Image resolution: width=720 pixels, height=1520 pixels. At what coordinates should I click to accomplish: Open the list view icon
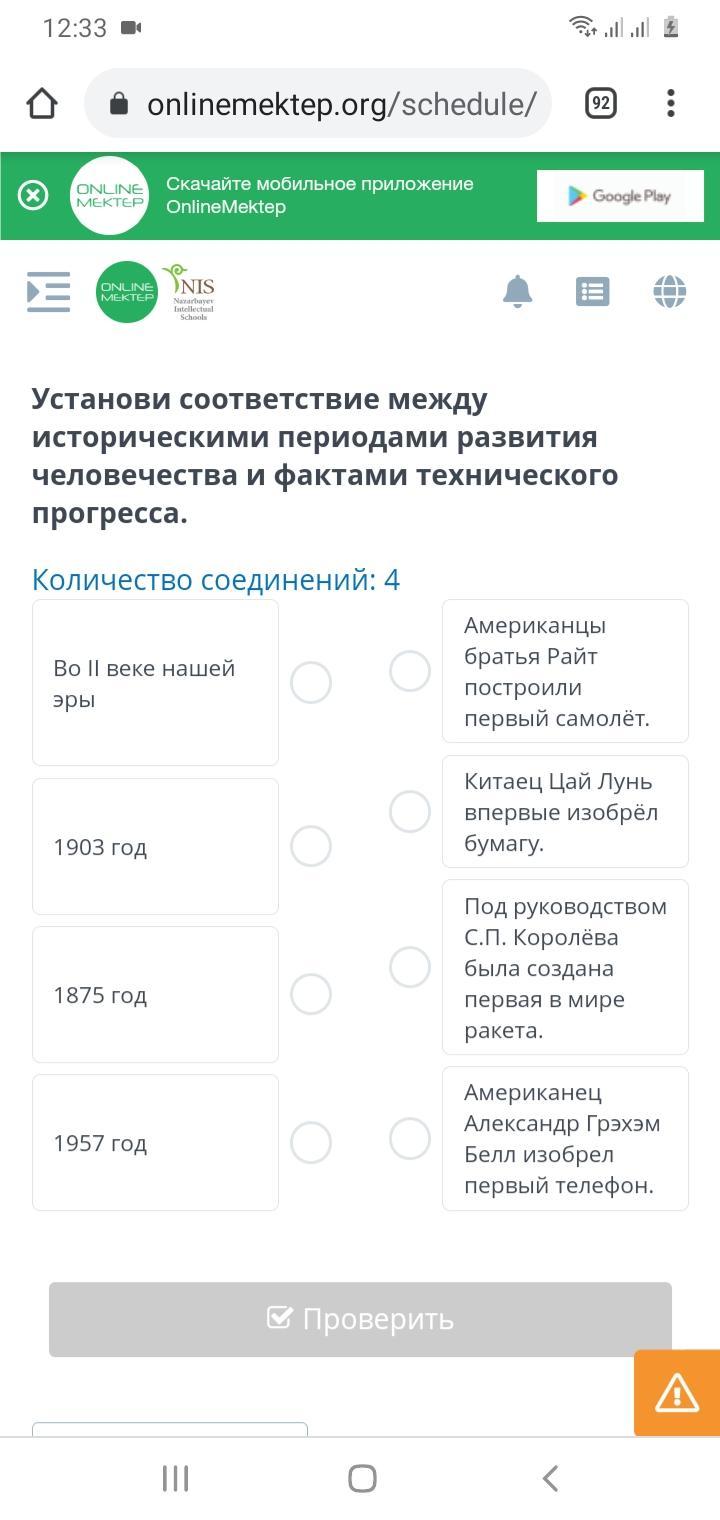point(593,292)
